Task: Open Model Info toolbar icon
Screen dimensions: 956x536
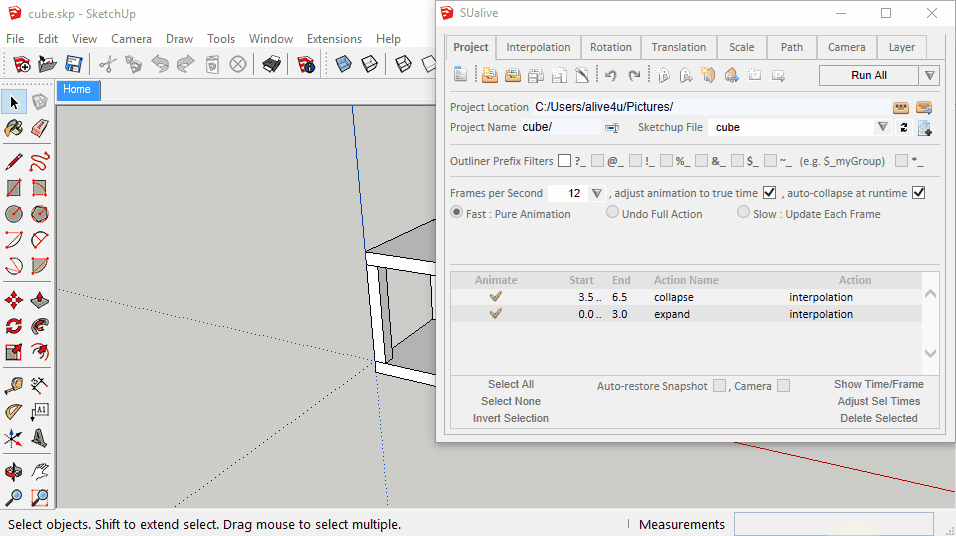Action: pyautogui.click(x=305, y=64)
